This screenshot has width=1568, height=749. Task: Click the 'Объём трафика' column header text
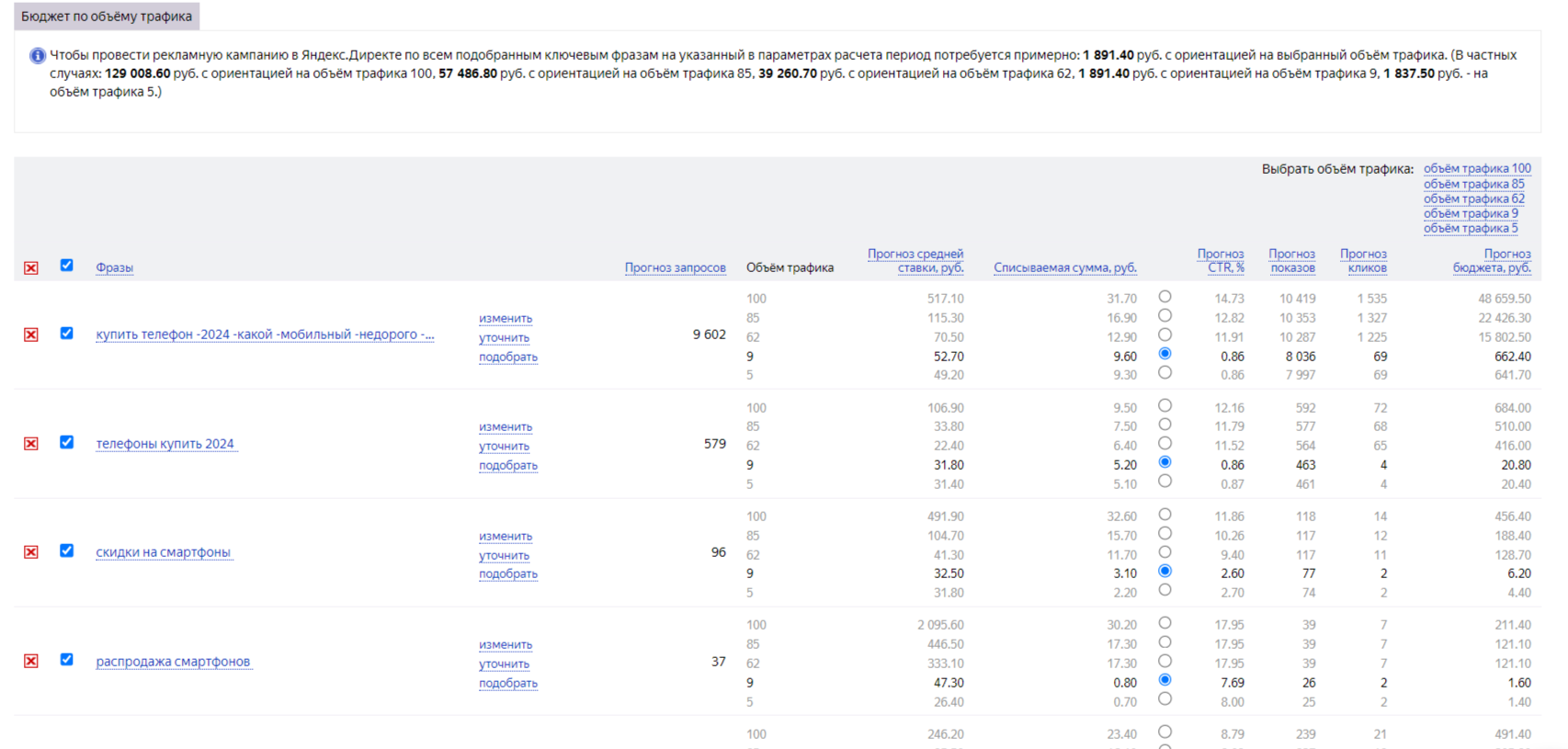pyautogui.click(x=790, y=268)
